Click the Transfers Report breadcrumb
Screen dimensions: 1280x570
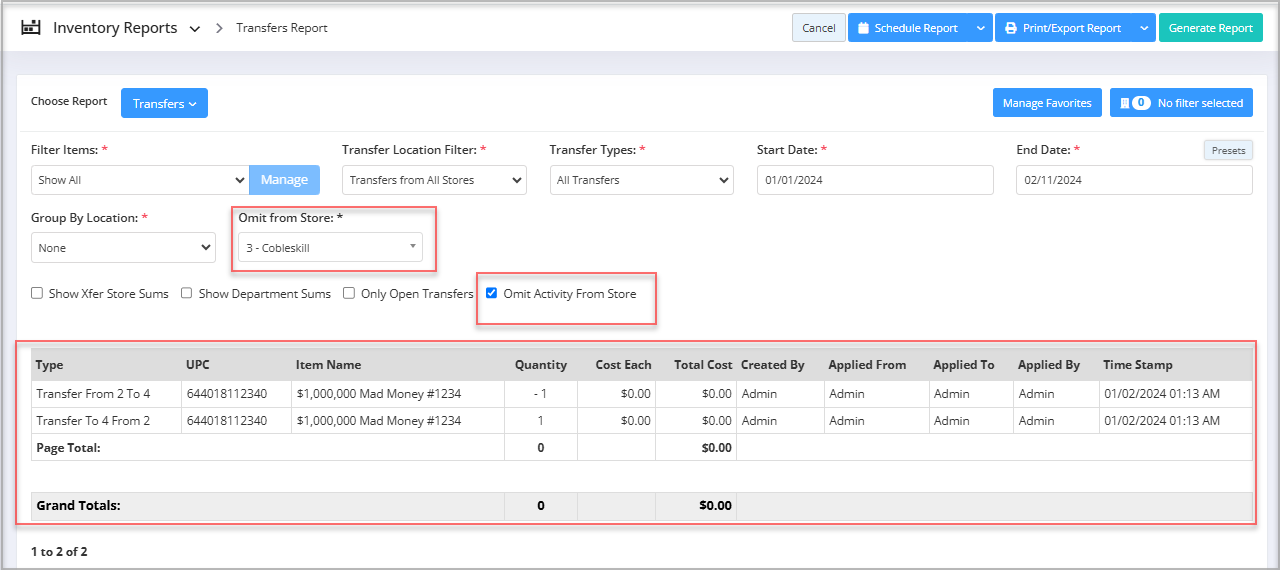pos(282,28)
